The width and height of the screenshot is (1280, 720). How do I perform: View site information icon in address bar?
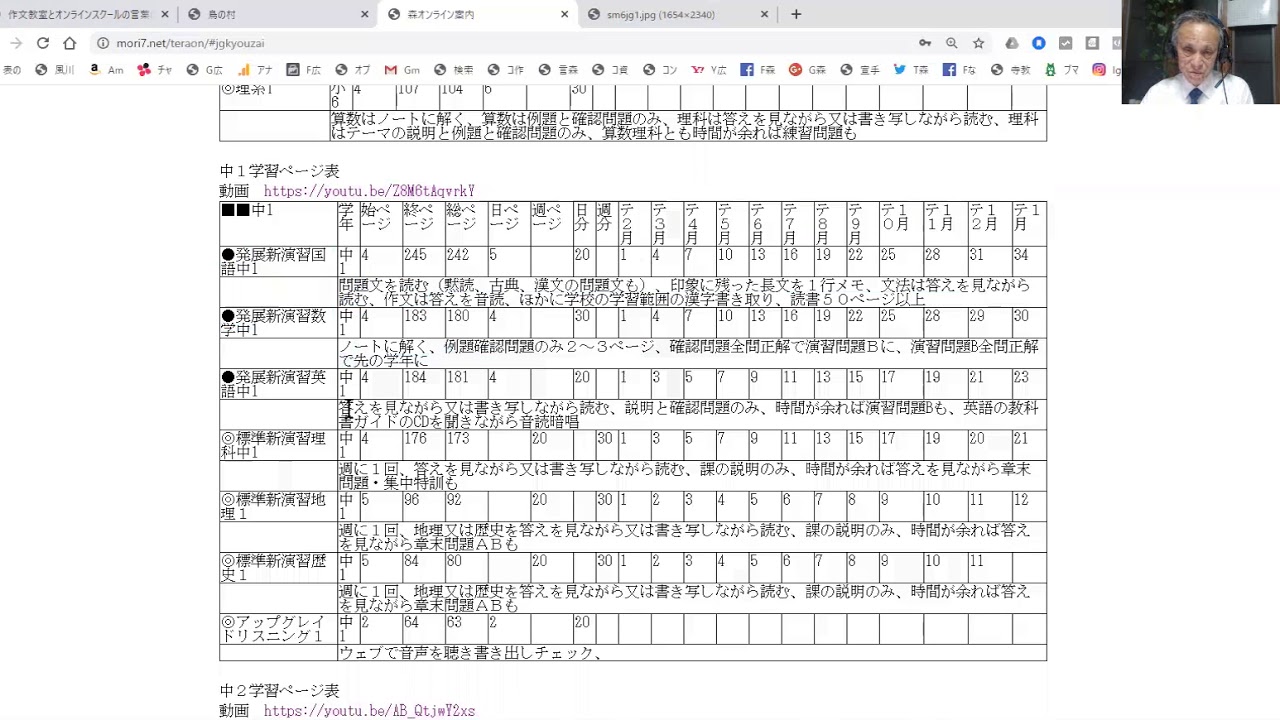(103, 43)
